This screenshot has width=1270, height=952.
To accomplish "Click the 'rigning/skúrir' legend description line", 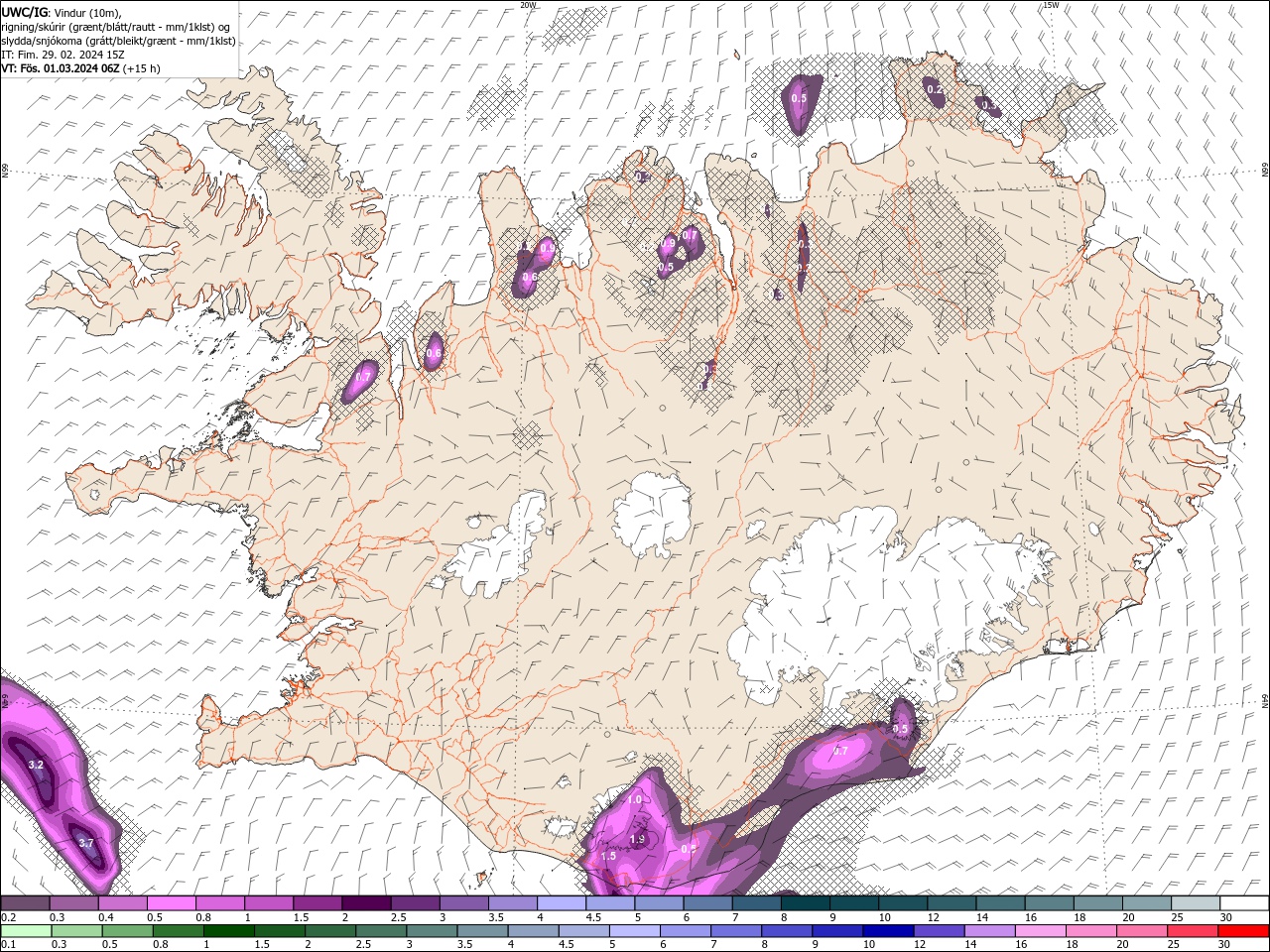I will coord(115,27).
